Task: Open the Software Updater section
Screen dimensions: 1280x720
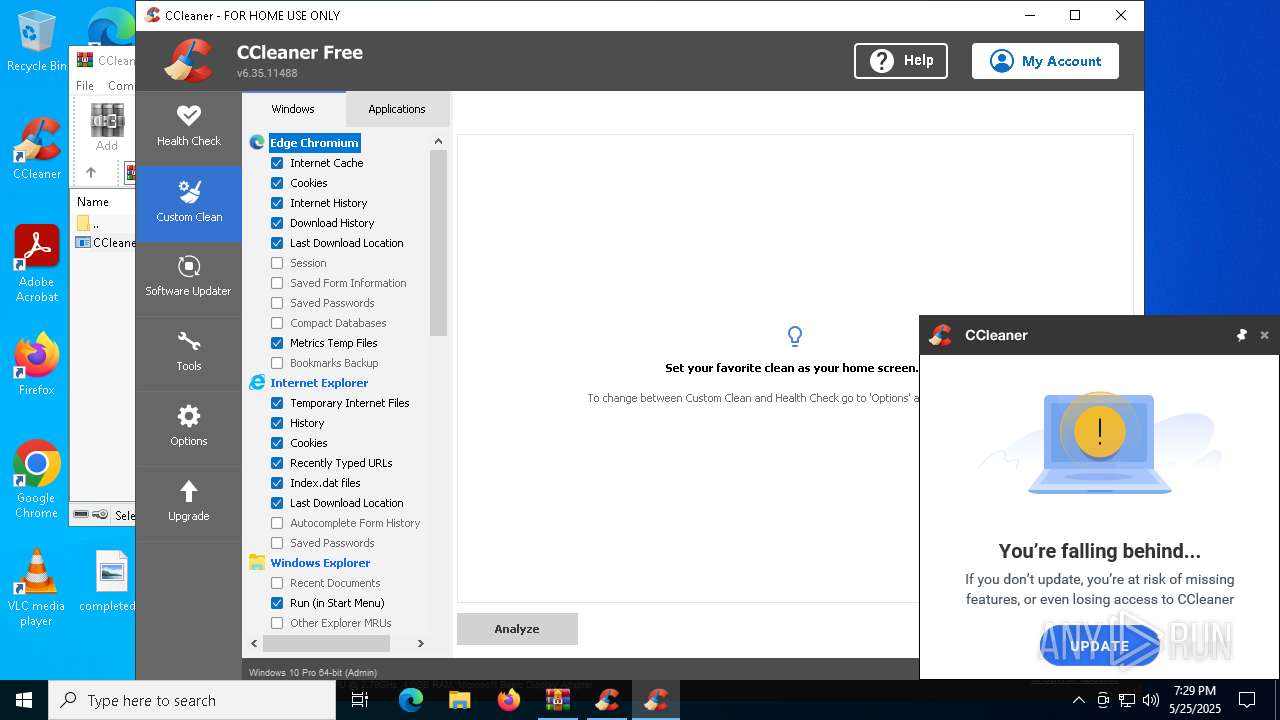Action: pos(188,278)
